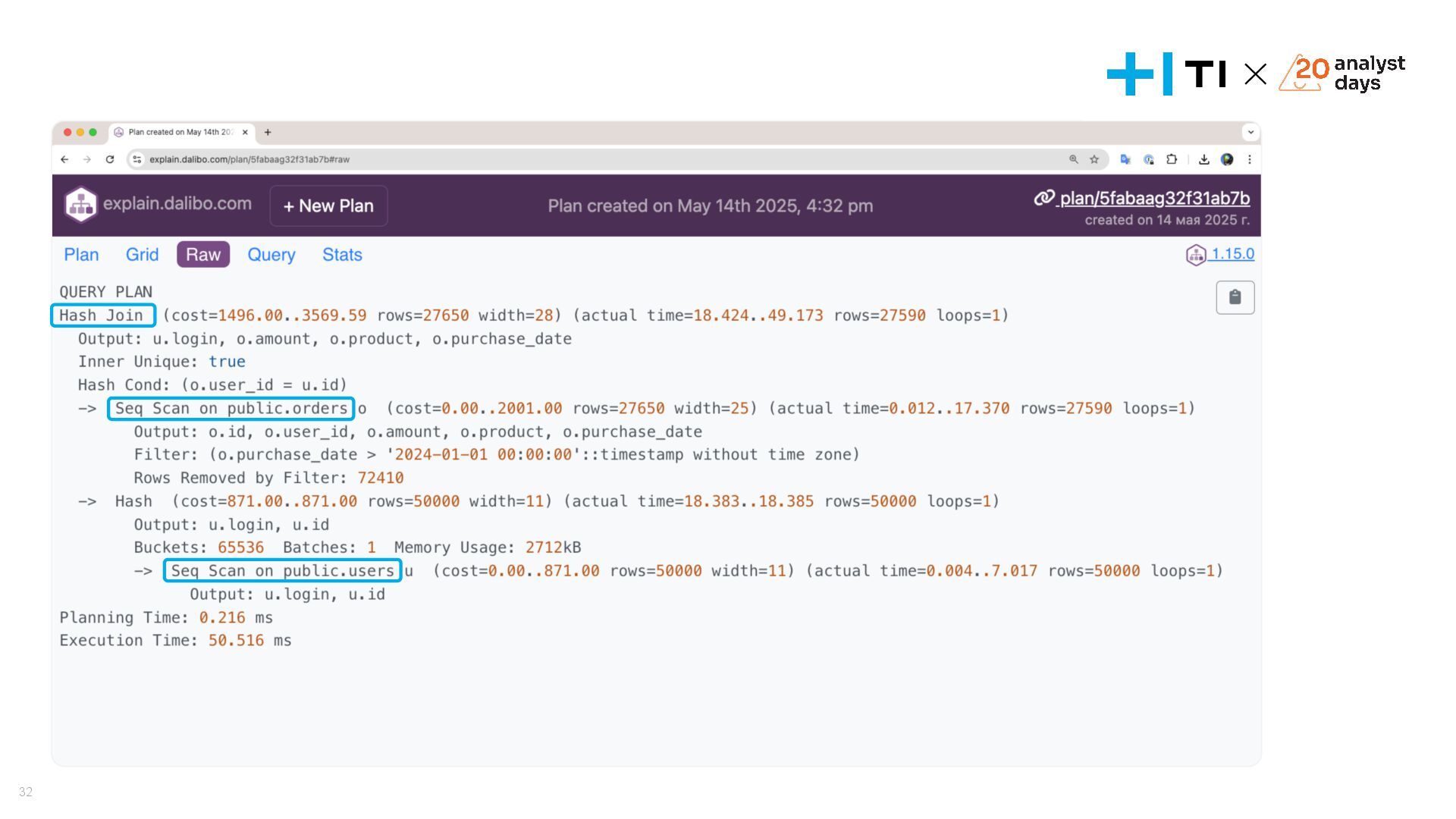Click the 'Inner Unique: true' line
Viewport: 1456px width, 819px height.
pyautogui.click(x=162, y=362)
